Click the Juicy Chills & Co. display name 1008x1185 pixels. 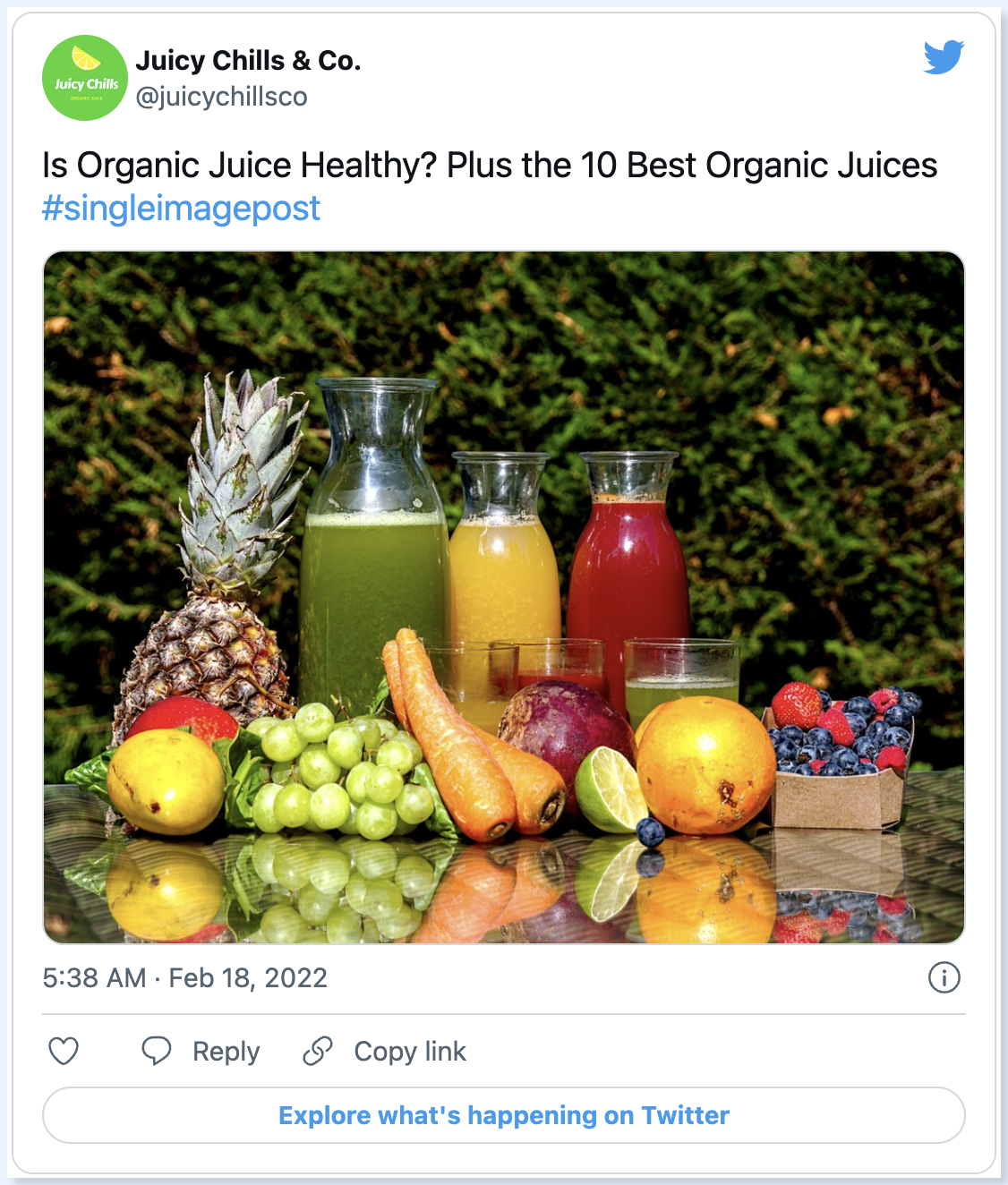(248, 60)
